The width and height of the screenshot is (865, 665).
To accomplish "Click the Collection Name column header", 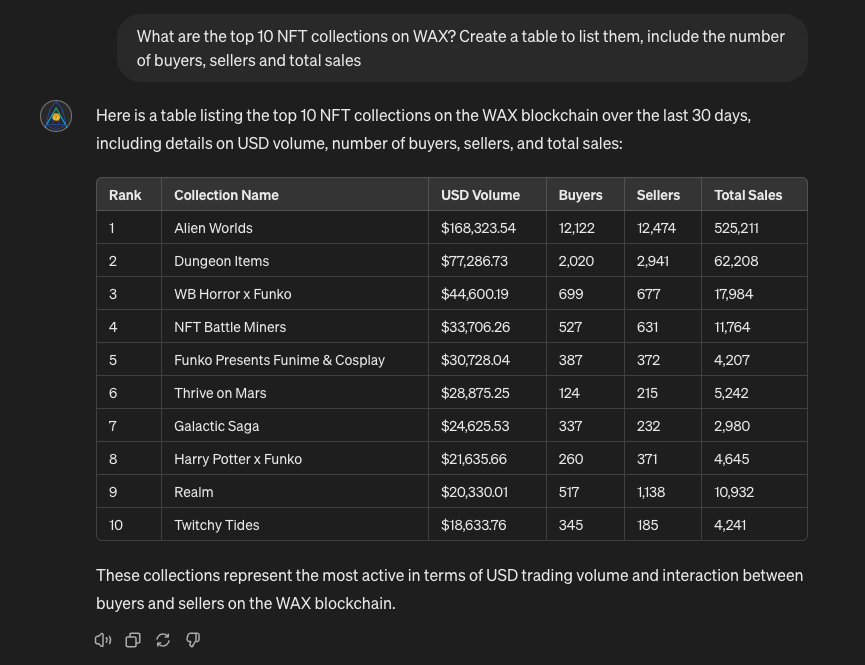I will point(226,195).
